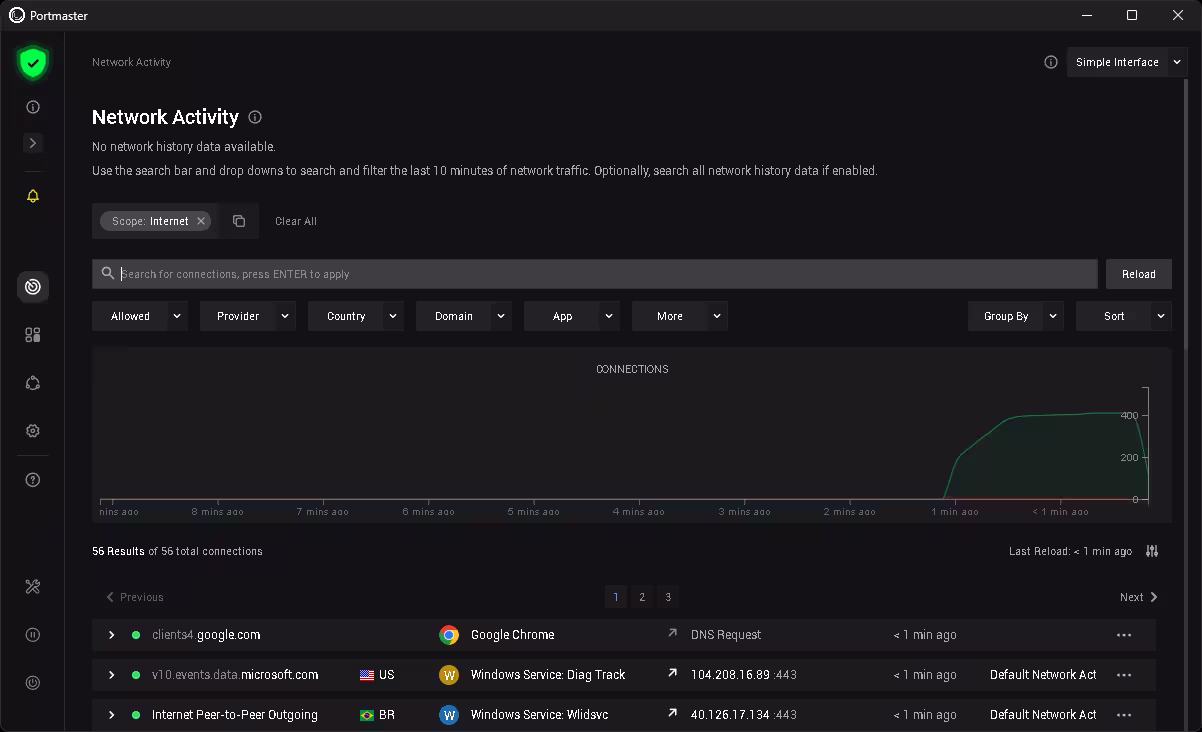Click the BR flag in the Peer-to-Peer row
The width and height of the screenshot is (1202, 732).
pos(367,715)
